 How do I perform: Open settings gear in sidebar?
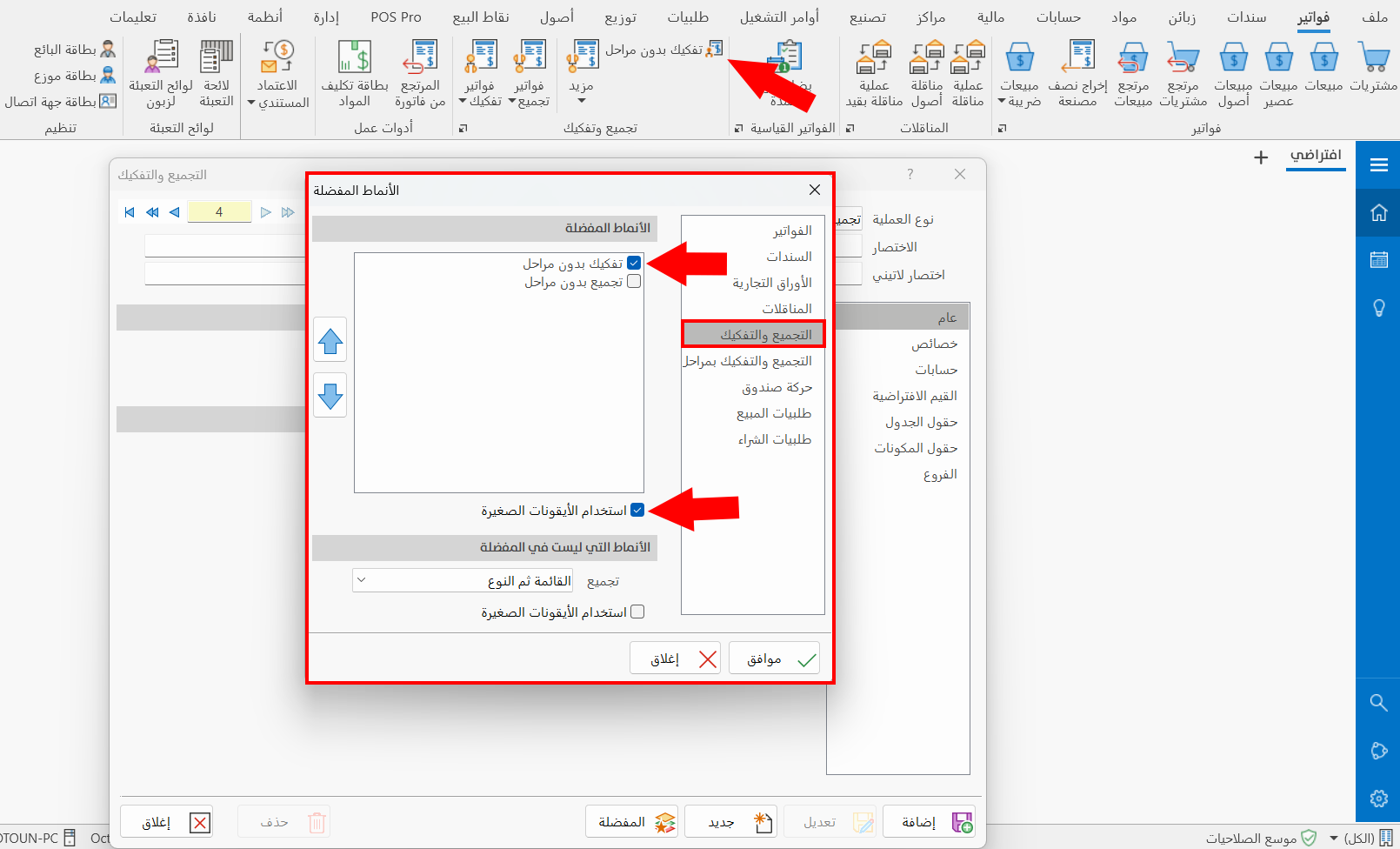click(x=1378, y=798)
